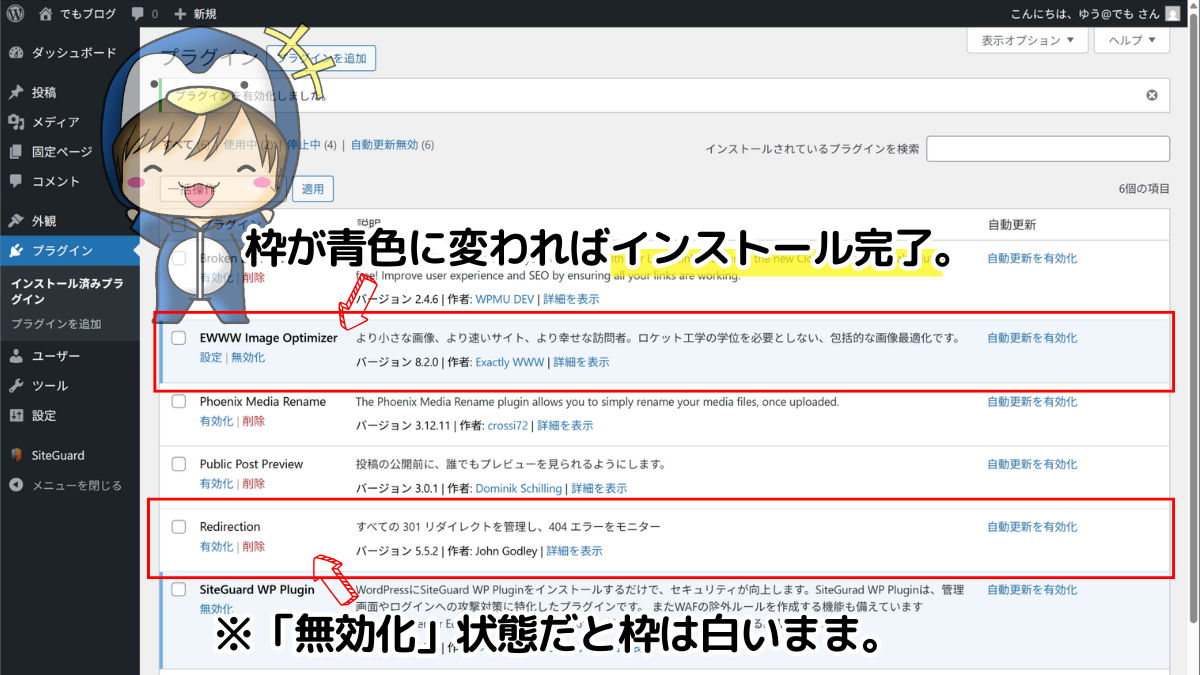
Task: Click 自動更新を有効化 for SiteGuard WP Plugin
Action: point(1032,590)
